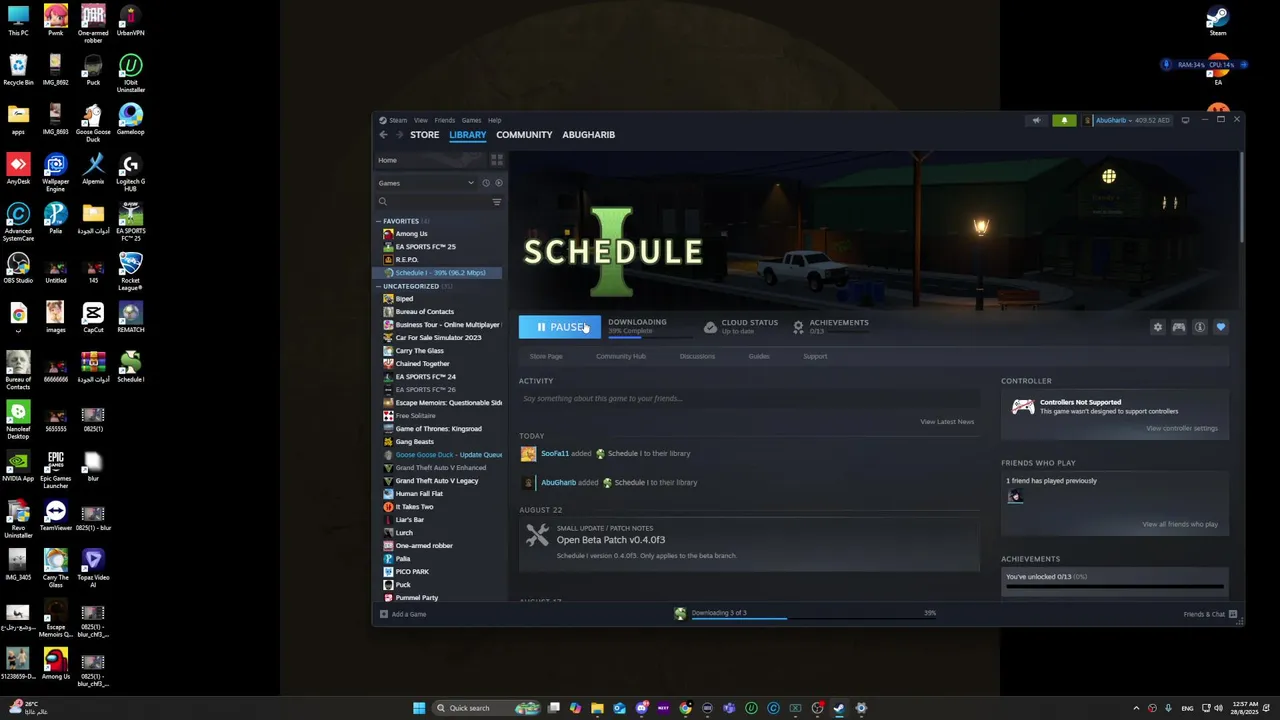Open Community Hub link
The width and height of the screenshot is (1280, 720).
621,356
